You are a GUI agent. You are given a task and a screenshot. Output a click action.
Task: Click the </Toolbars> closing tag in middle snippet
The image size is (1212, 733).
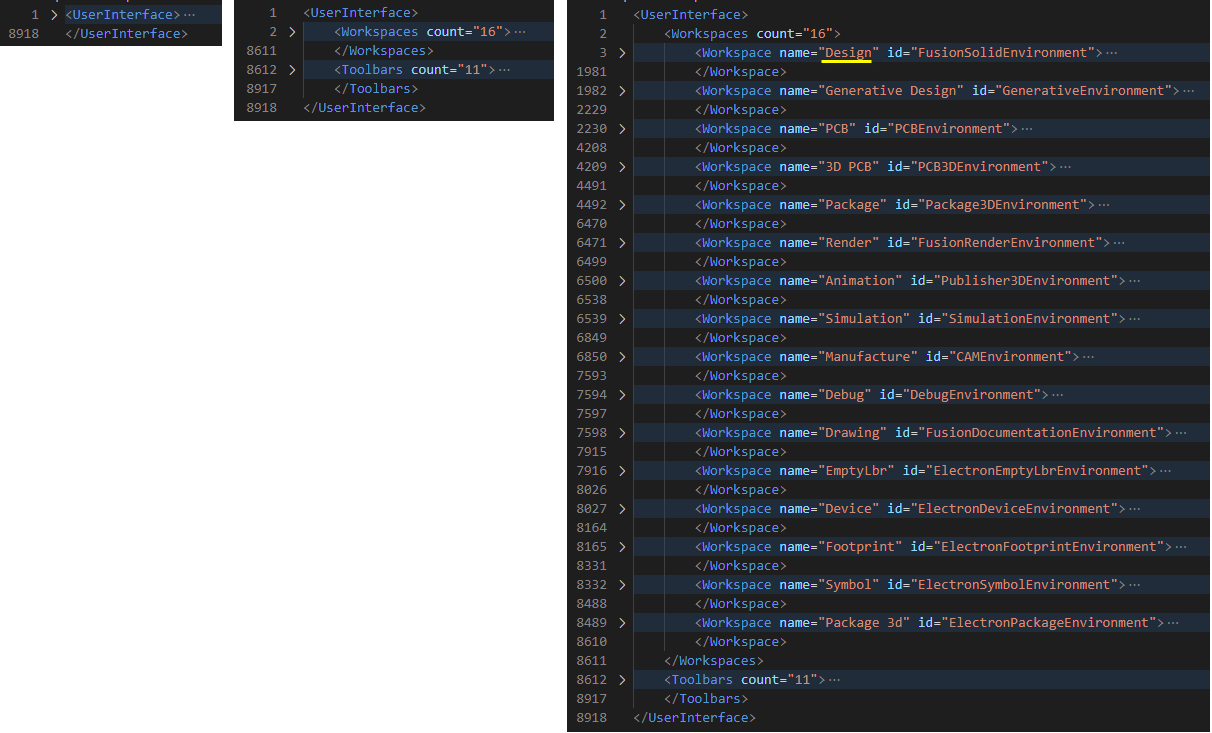[376, 89]
